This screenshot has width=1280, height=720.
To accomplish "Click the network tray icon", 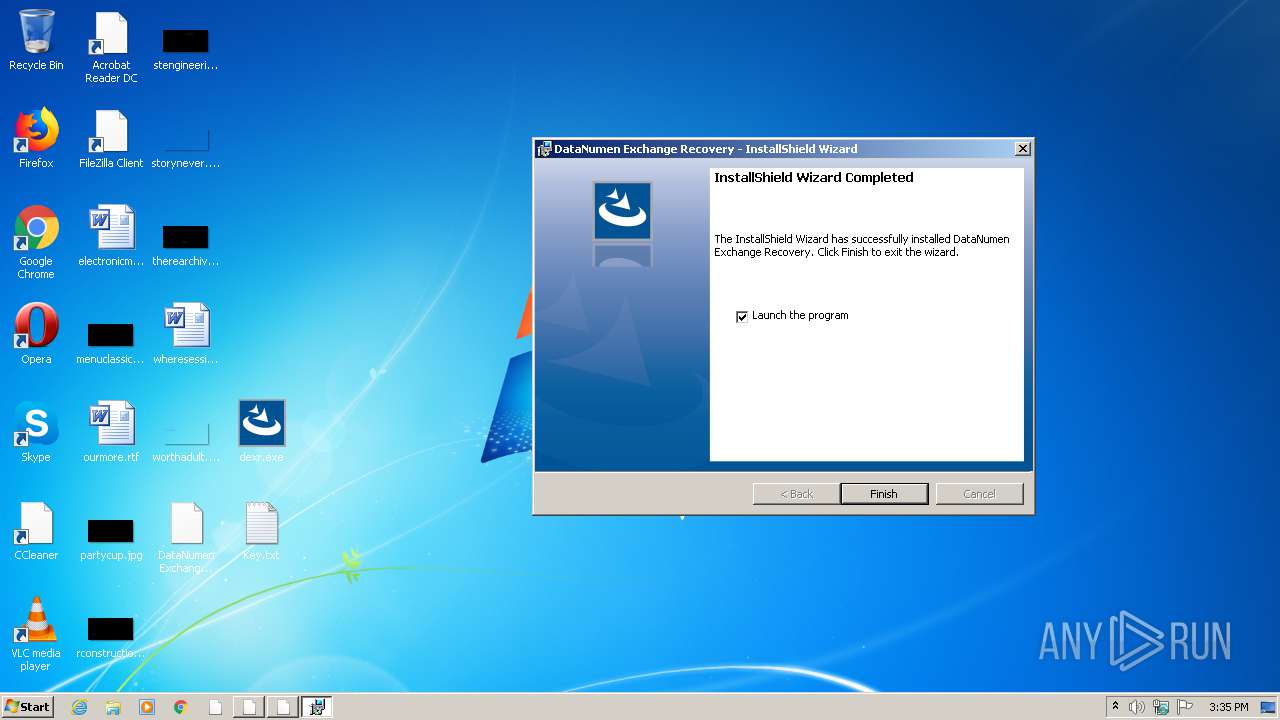I will point(1161,707).
